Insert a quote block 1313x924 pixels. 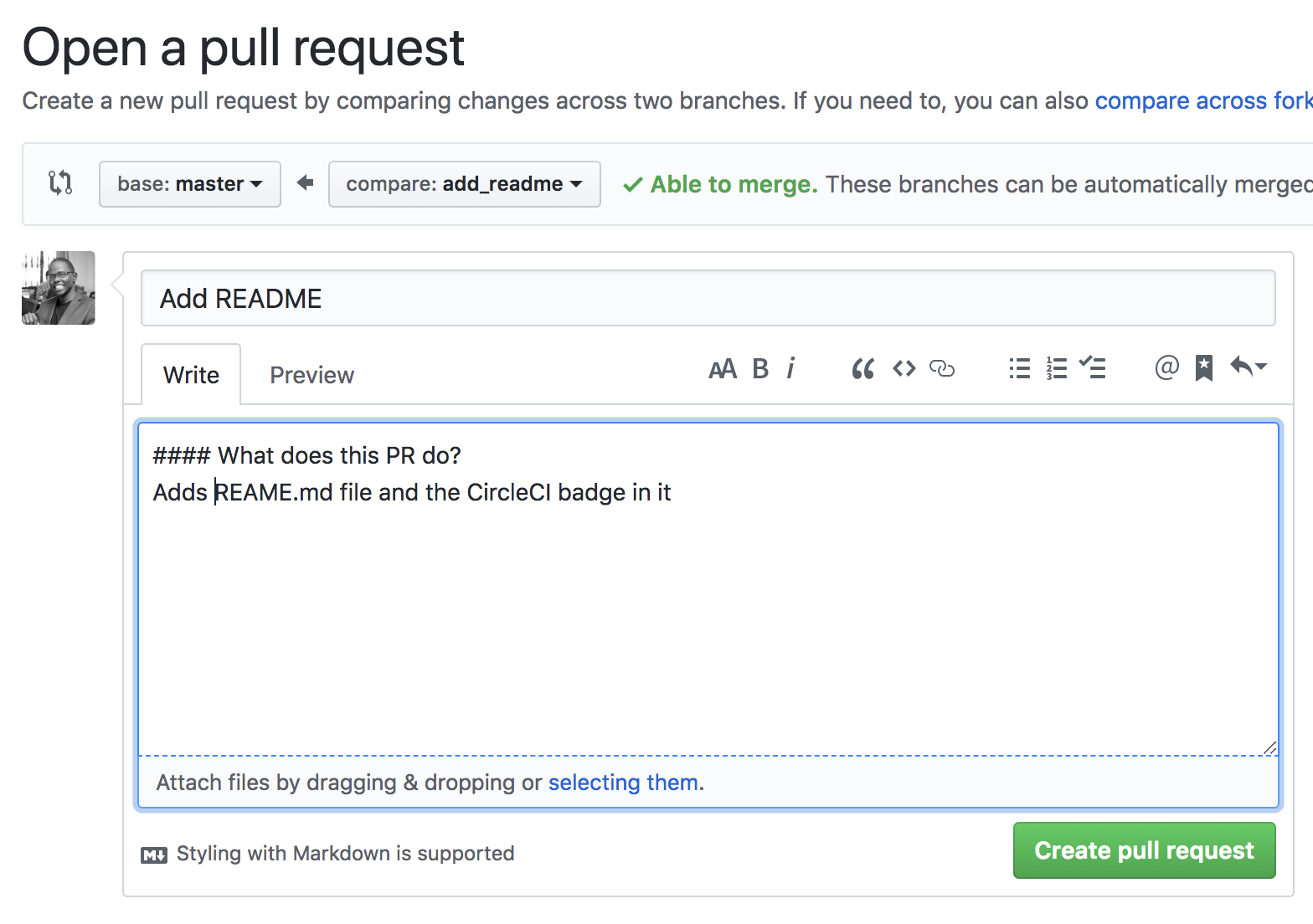click(863, 368)
